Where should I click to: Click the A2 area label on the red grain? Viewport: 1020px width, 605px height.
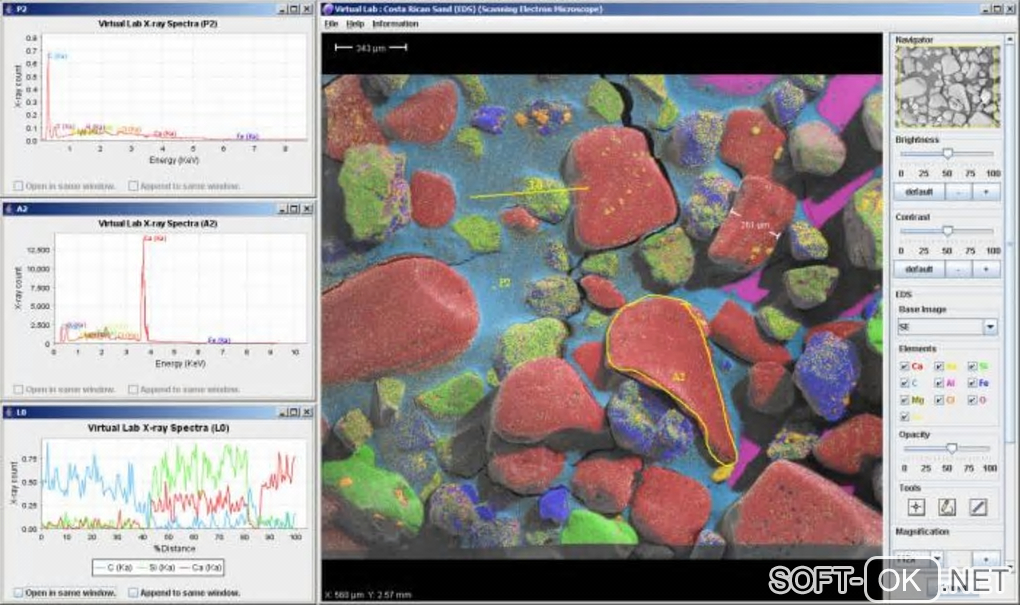[x=678, y=377]
